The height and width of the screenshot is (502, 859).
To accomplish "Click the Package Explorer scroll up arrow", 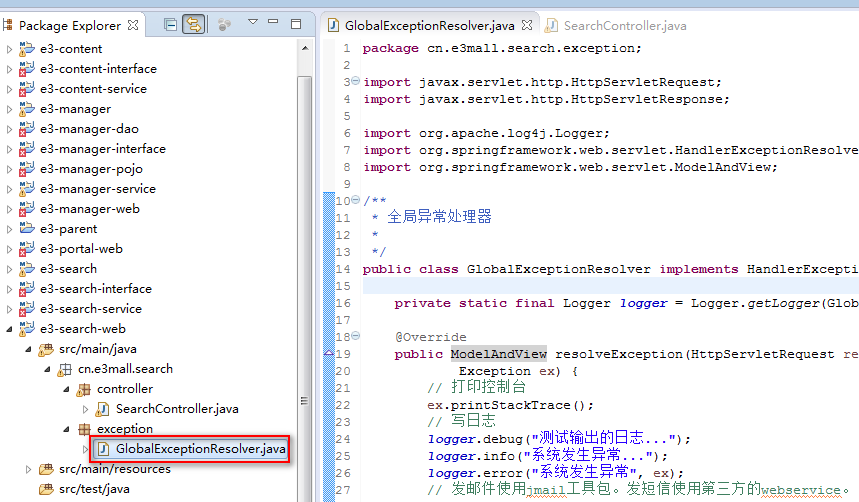I will (x=305, y=49).
